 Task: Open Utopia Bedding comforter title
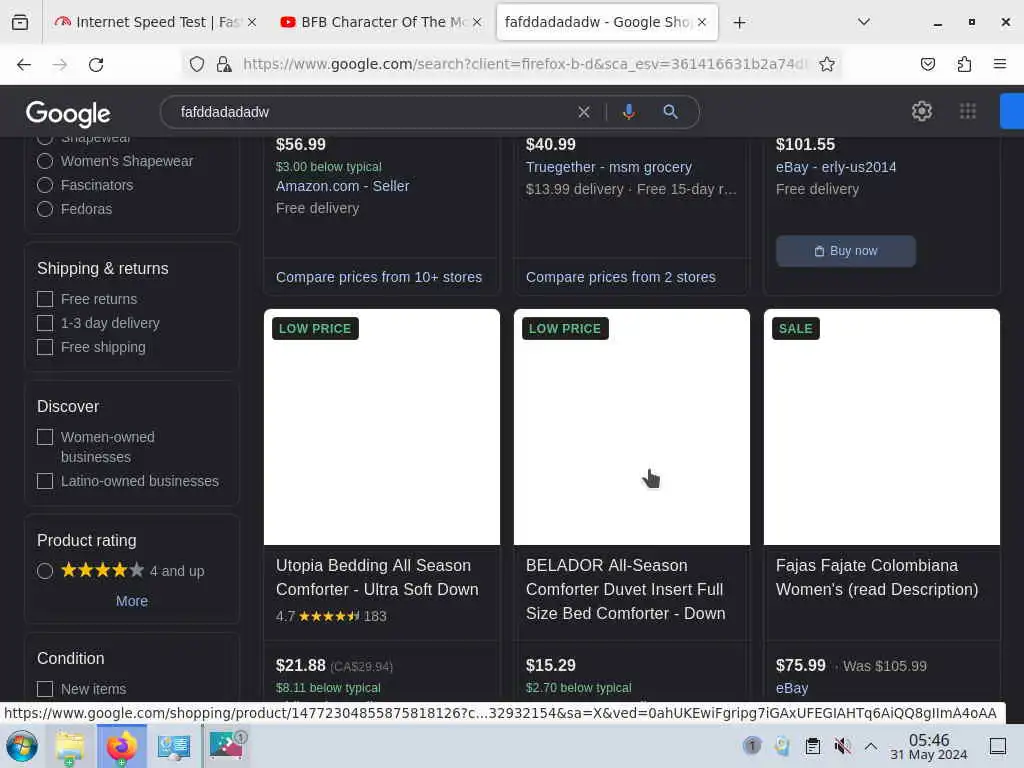pos(377,577)
